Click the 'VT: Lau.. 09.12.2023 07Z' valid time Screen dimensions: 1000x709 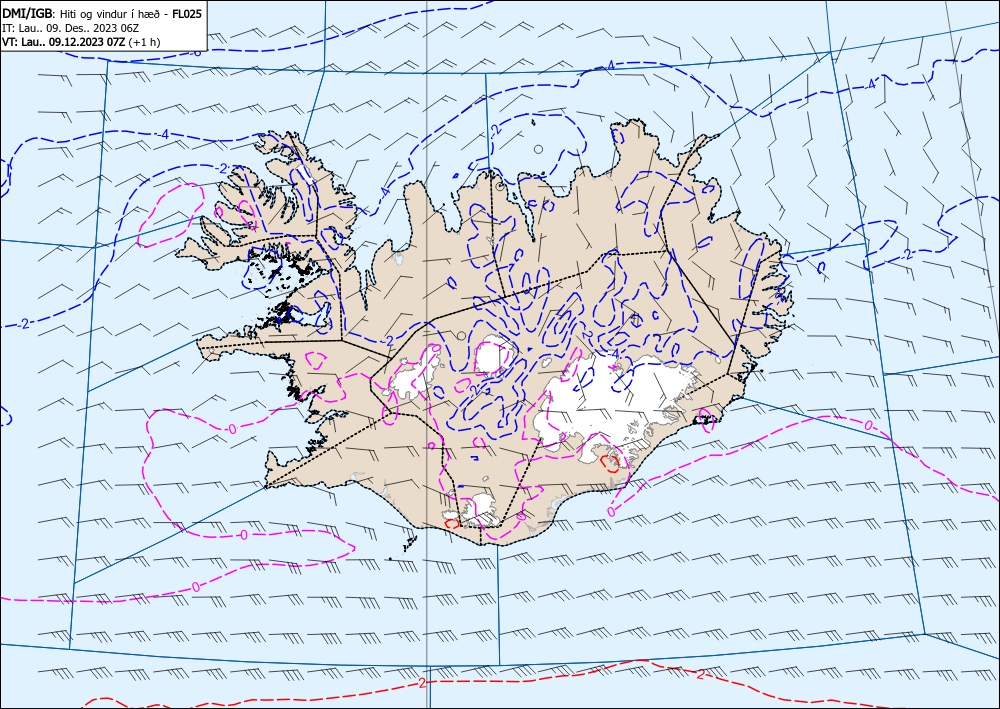[64, 42]
